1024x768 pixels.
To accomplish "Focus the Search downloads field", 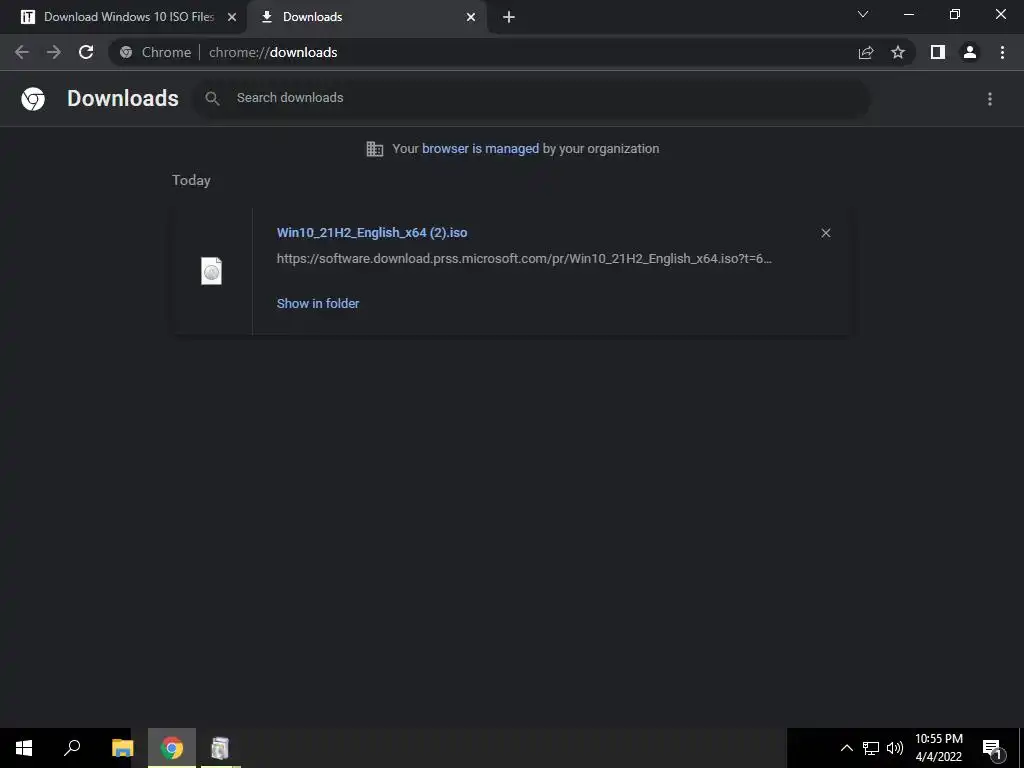I will coord(532,98).
